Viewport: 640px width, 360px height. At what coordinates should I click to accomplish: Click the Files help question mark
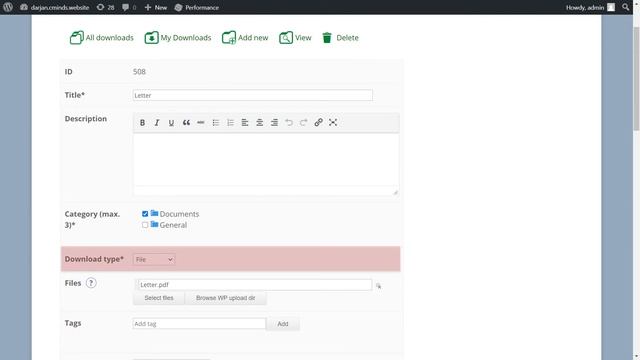pyautogui.click(x=91, y=283)
